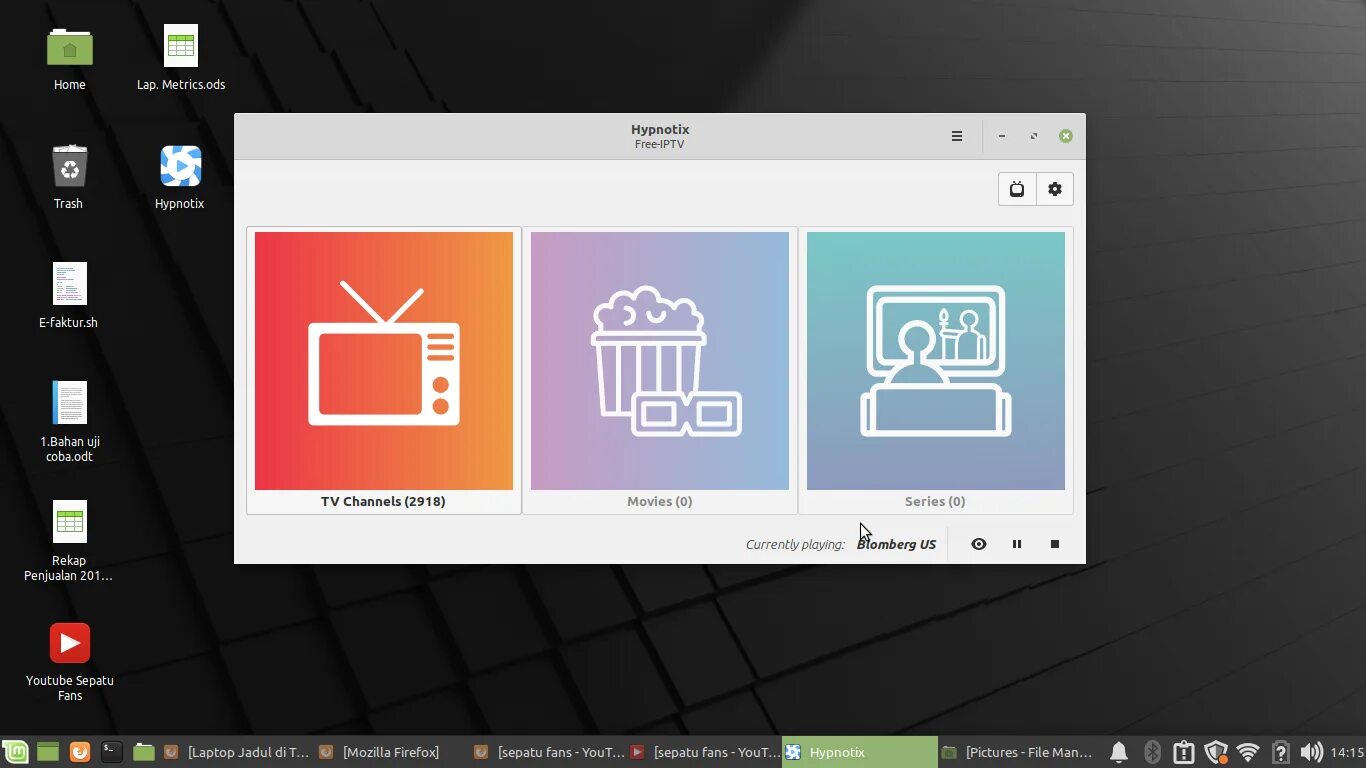
Task: Select the 1.Bahan uji coba.odt document
Action: click(x=69, y=421)
